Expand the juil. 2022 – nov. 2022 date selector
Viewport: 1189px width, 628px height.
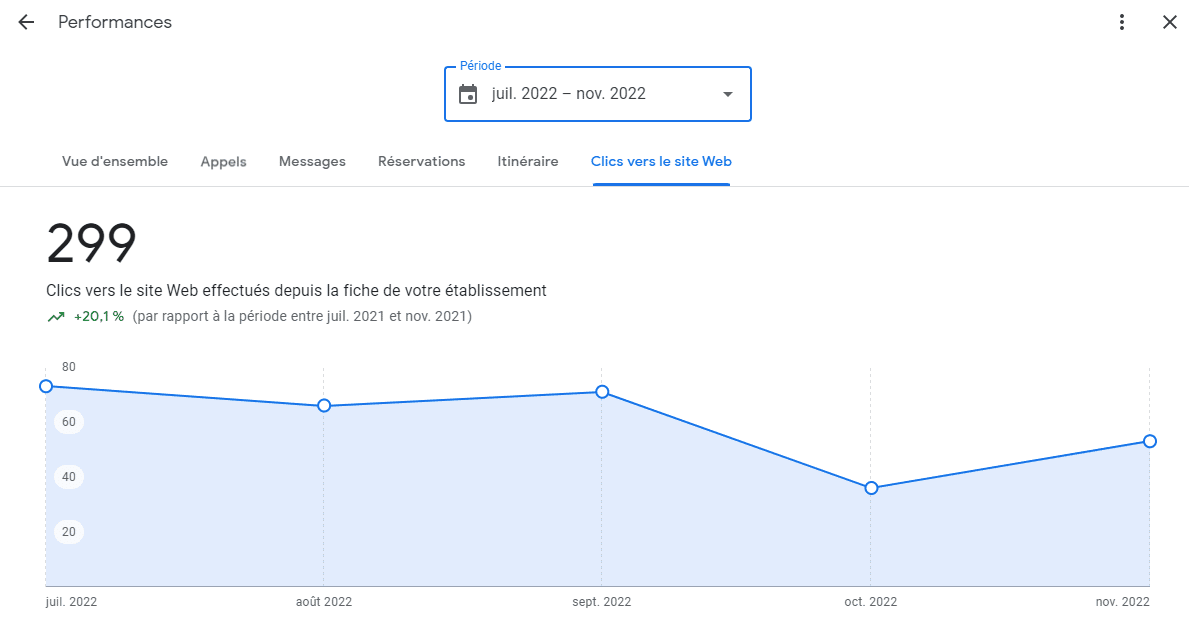point(597,93)
